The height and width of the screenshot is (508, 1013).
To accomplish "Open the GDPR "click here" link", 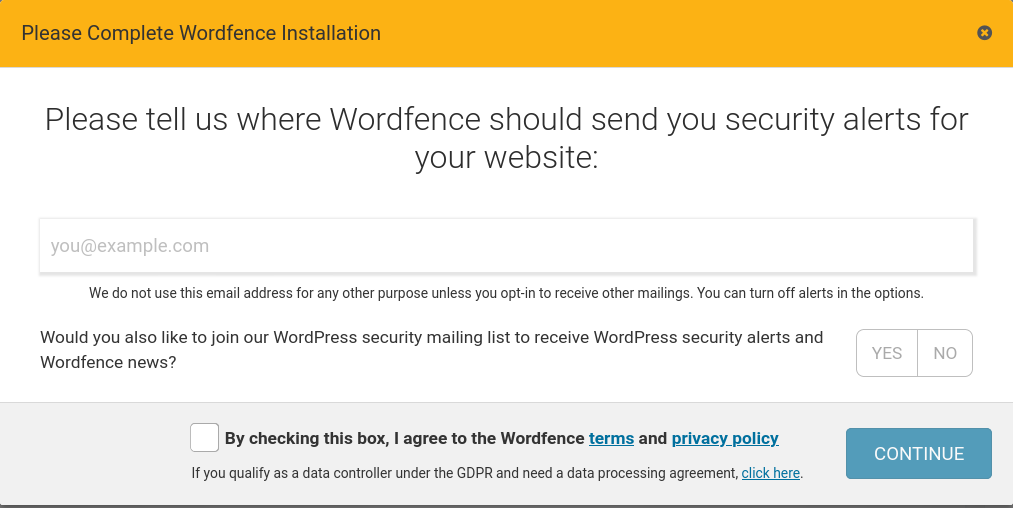I will point(771,473).
